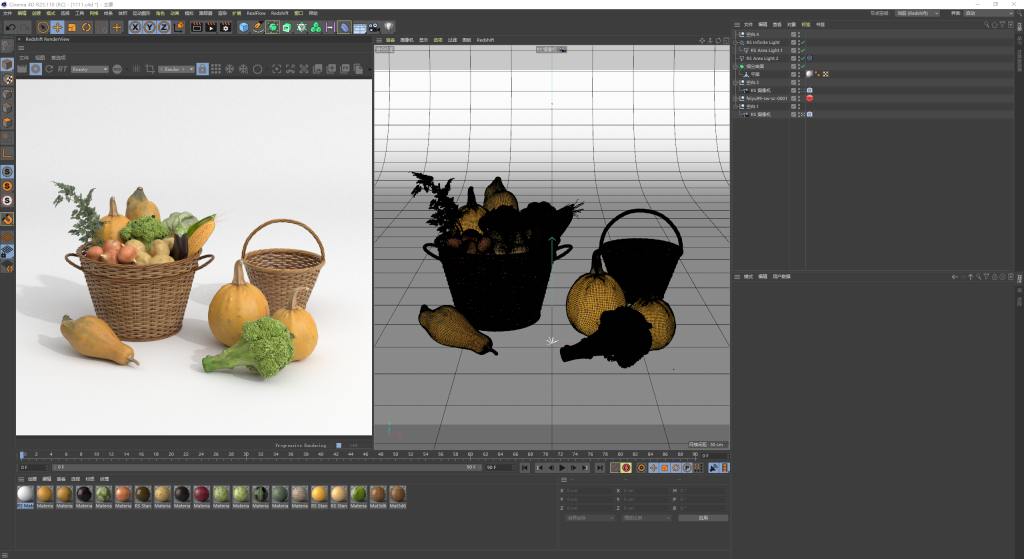Open the Render camera dropdown
This screenshot has width=1024, height=559.
point(176,69)
